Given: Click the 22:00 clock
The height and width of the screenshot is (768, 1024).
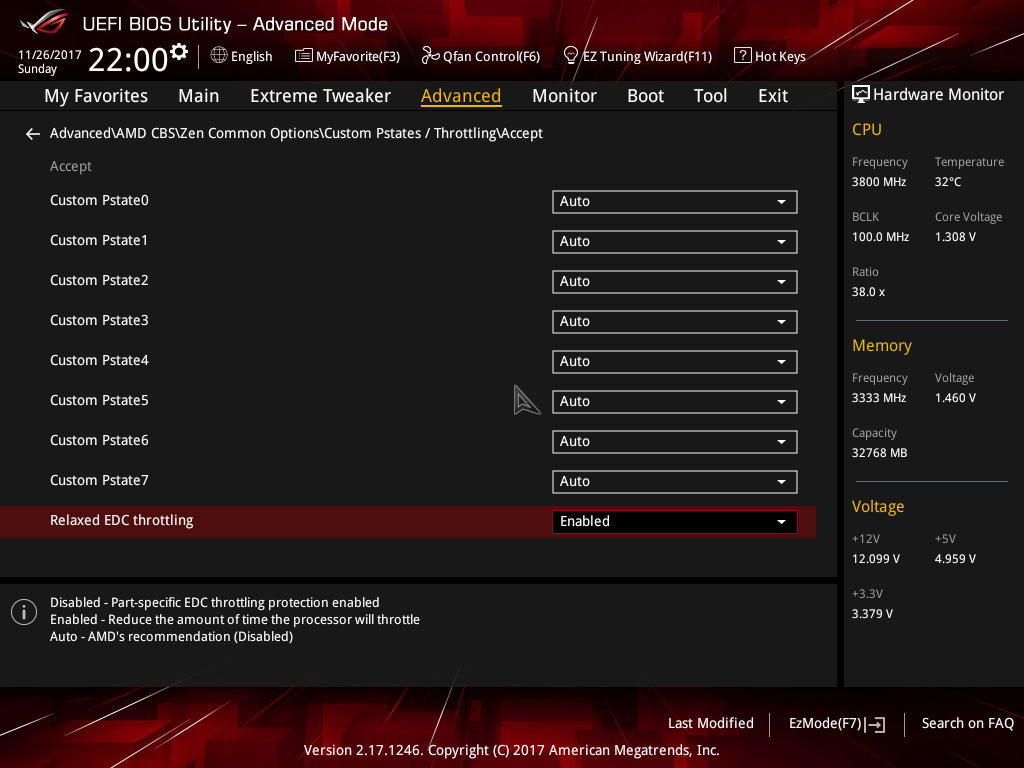Looking at the screenshot, I should pos(128,59).
